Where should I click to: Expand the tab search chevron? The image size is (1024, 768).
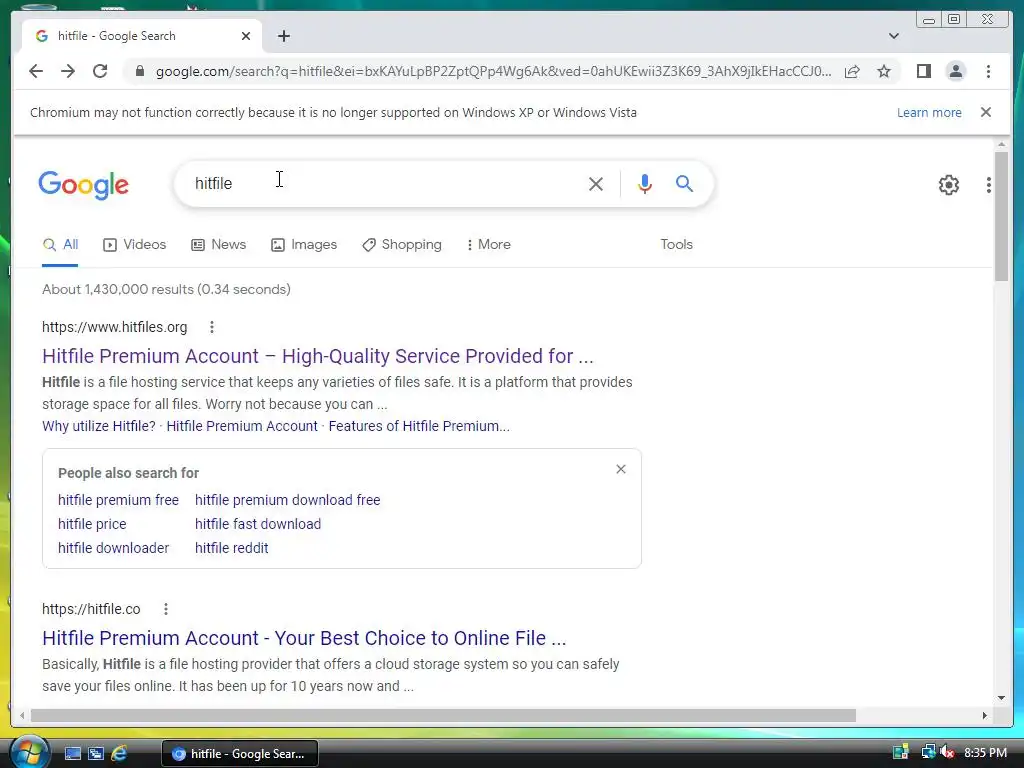point(893,36)
